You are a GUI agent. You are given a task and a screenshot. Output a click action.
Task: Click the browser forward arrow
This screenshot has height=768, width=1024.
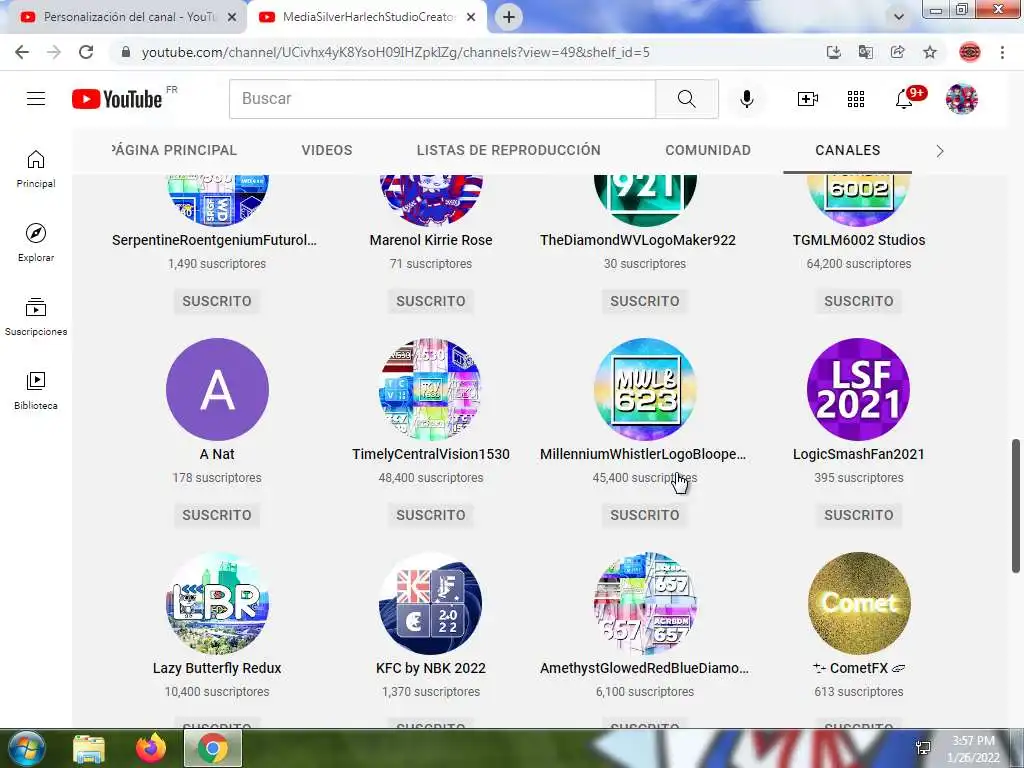(54, 52)
